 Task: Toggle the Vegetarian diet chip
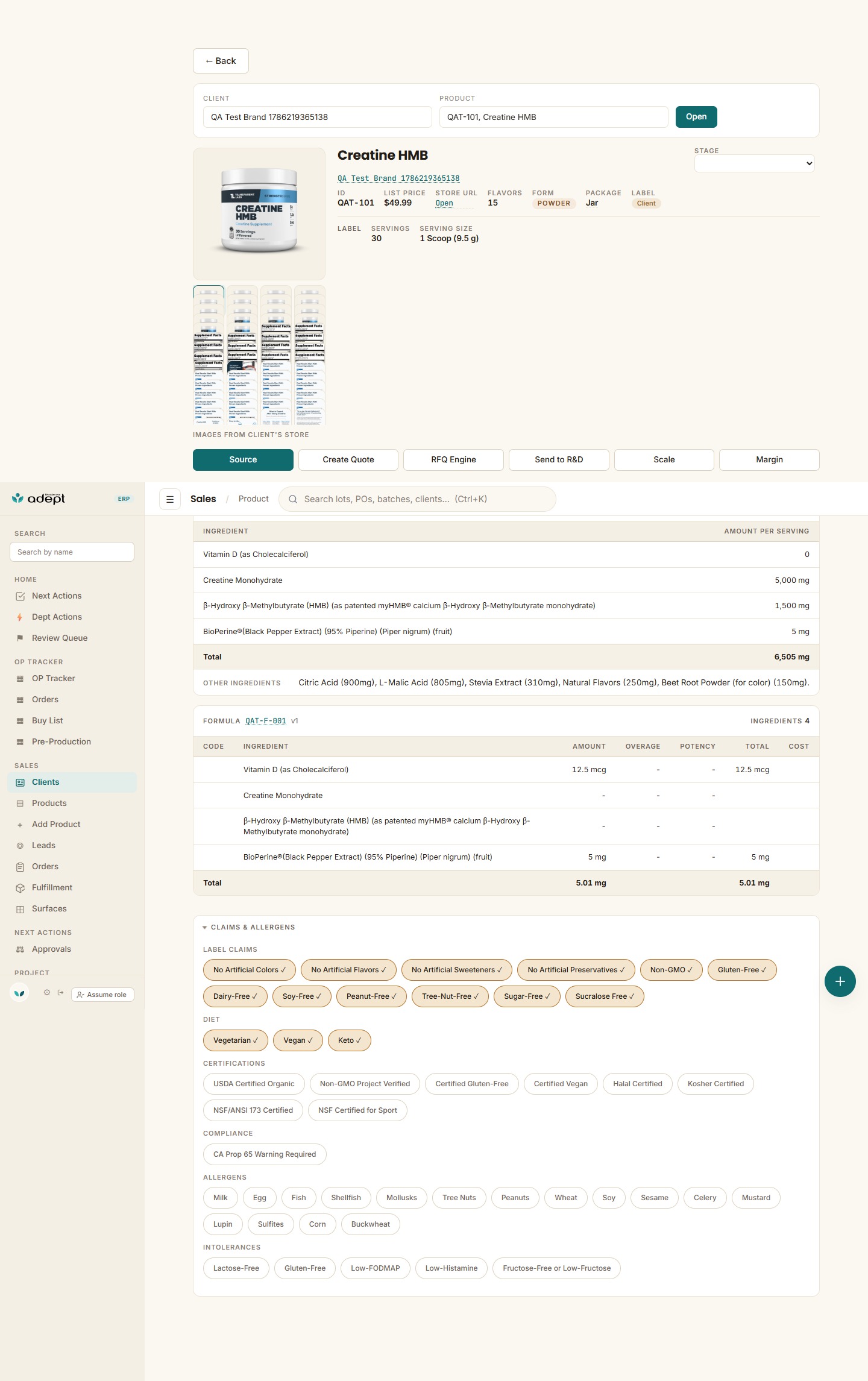click(236, 1040)
